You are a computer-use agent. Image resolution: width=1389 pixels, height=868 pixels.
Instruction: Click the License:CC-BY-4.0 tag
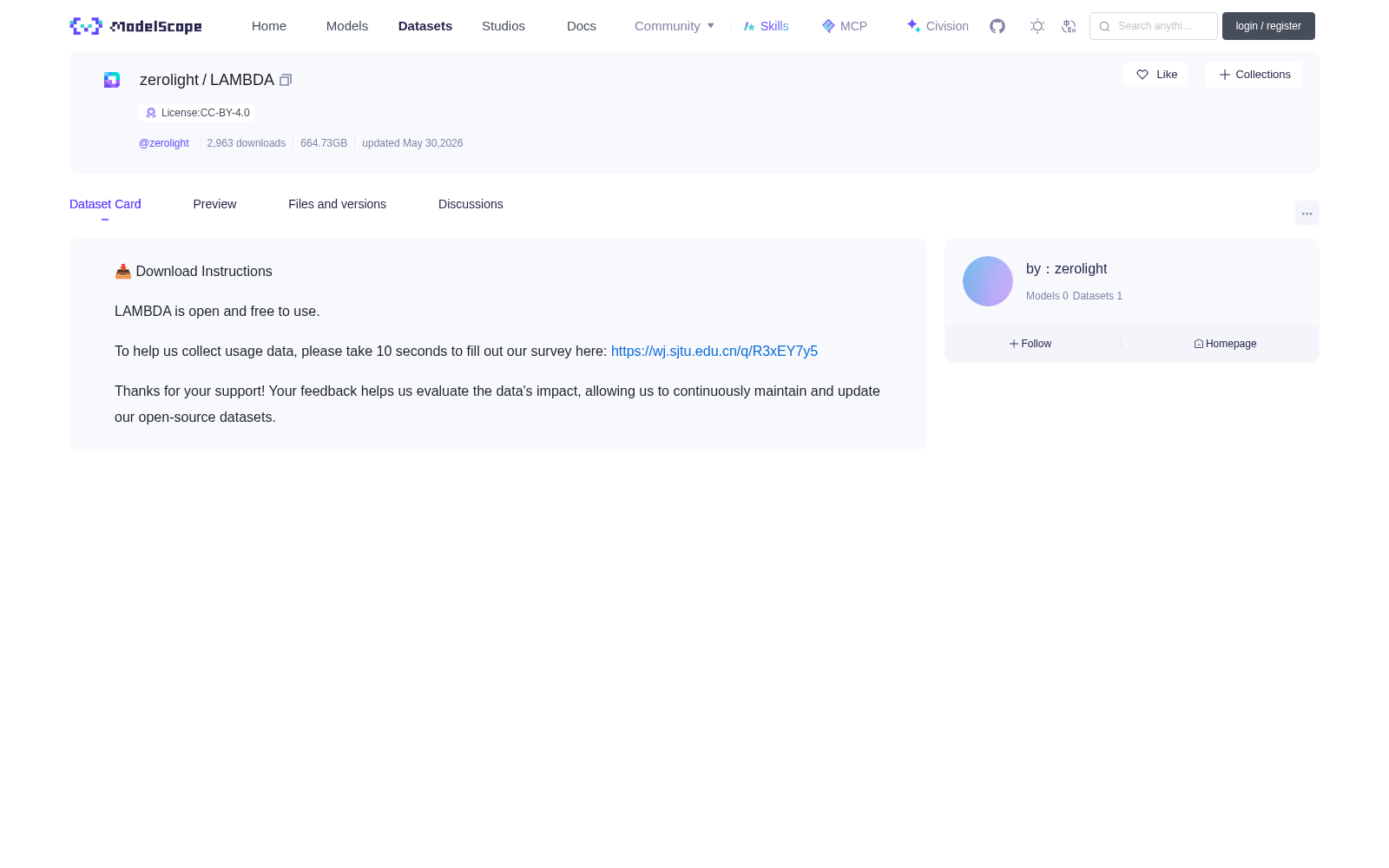tap(197, 113)
